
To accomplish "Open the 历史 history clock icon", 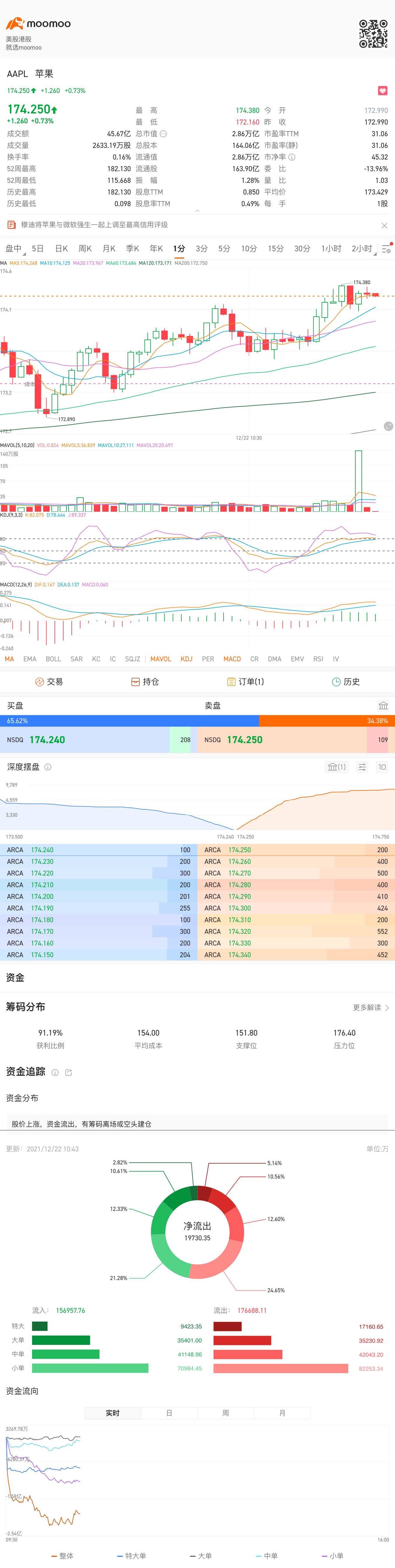I will [x=336, y=682].
